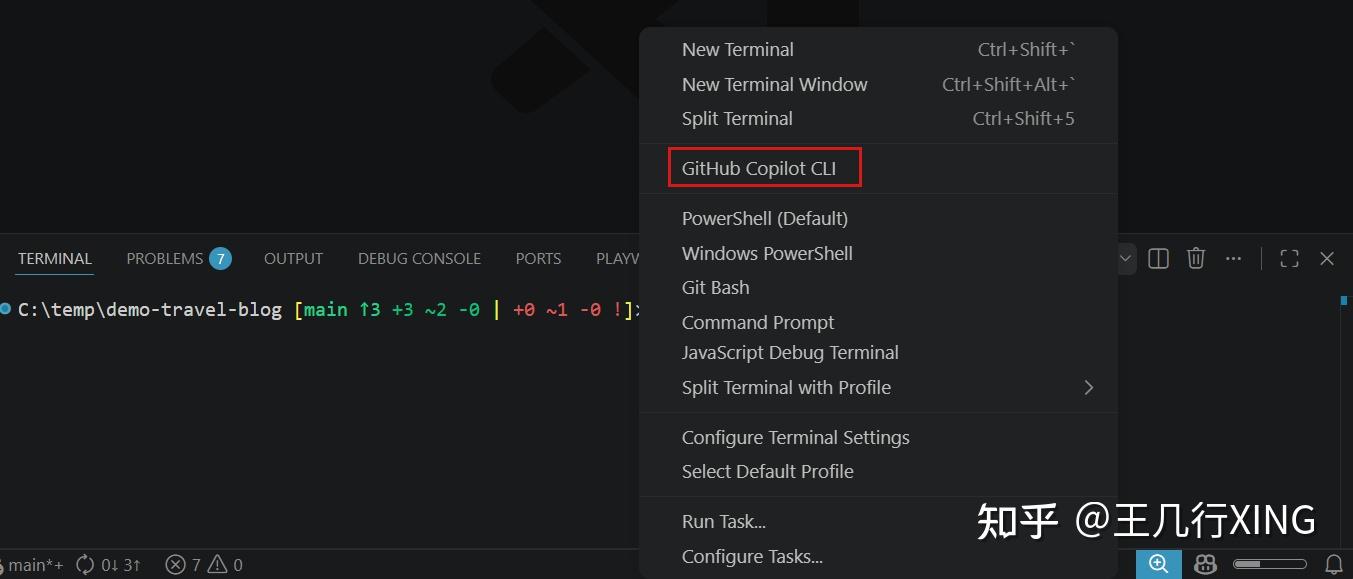Open the Debug Console tab
This screenshot has width=1353, height=579.
coord(419,259)
